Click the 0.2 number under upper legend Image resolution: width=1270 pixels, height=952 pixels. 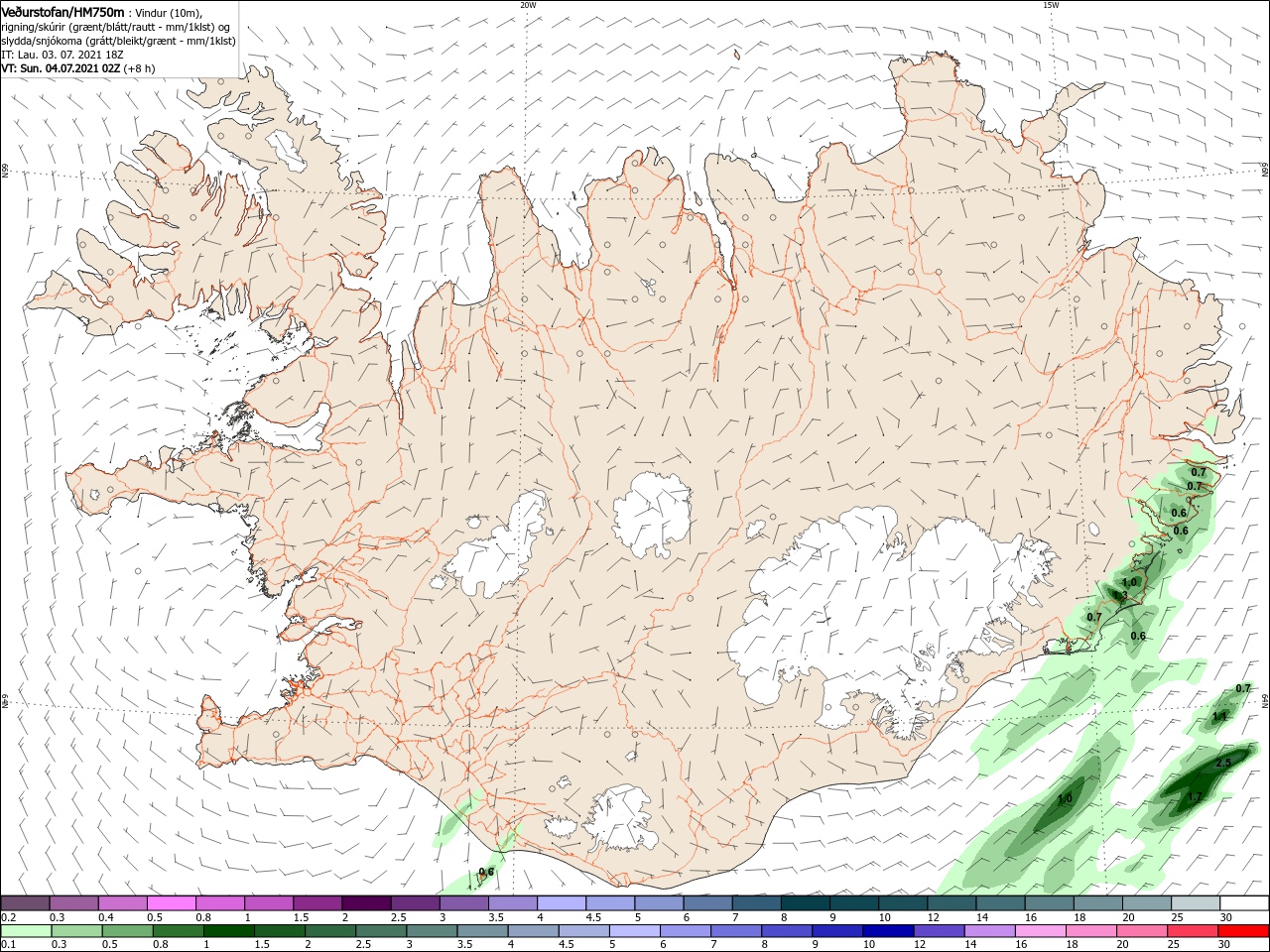pos(8,918)
